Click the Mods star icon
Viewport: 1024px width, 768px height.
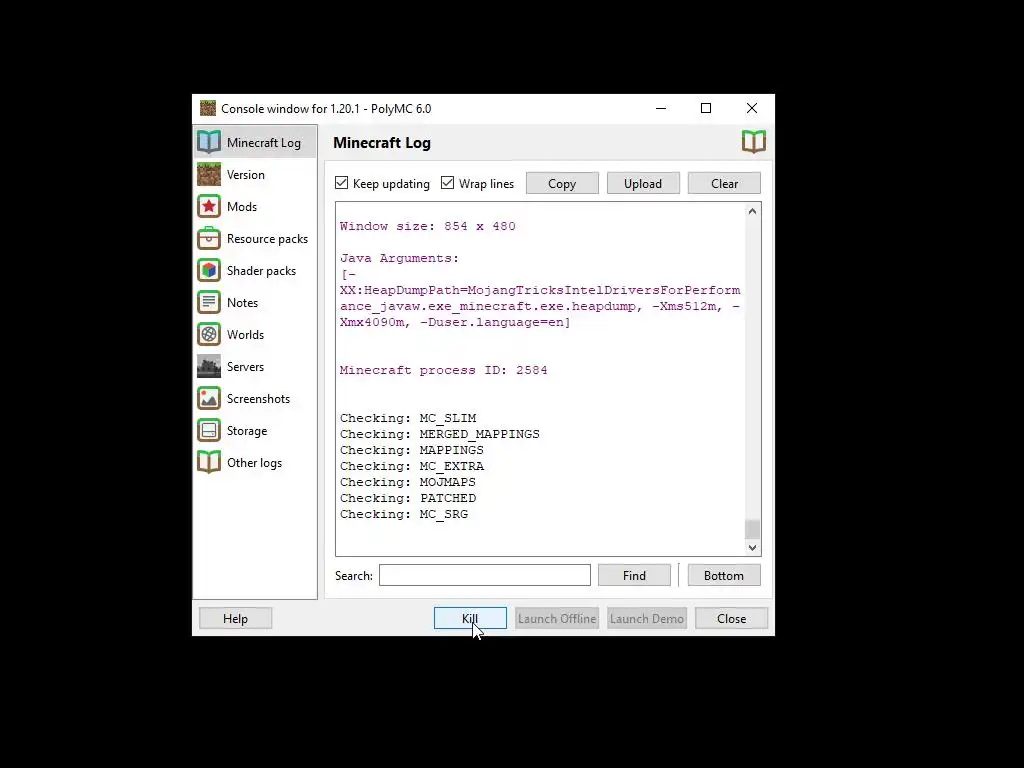(x=209, y=206)
